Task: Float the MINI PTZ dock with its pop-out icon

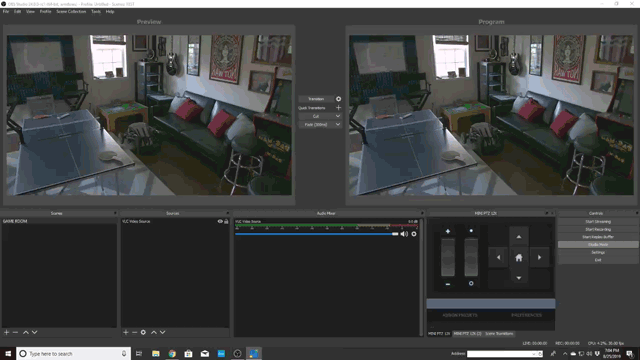Action: 547,213
